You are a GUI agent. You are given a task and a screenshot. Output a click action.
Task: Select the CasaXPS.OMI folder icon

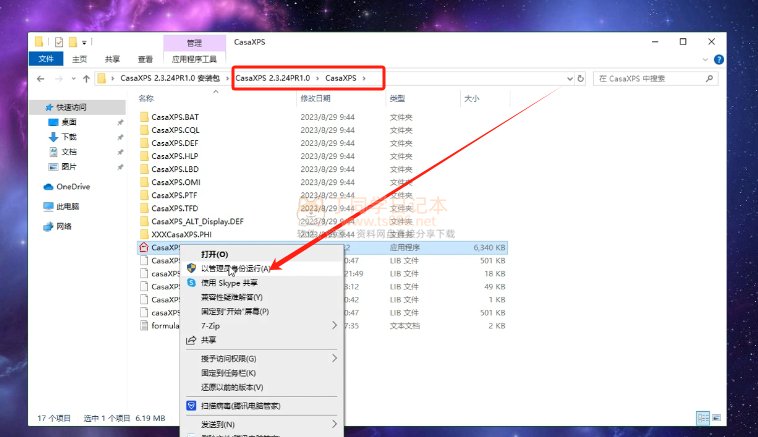[x=144, y=182]
